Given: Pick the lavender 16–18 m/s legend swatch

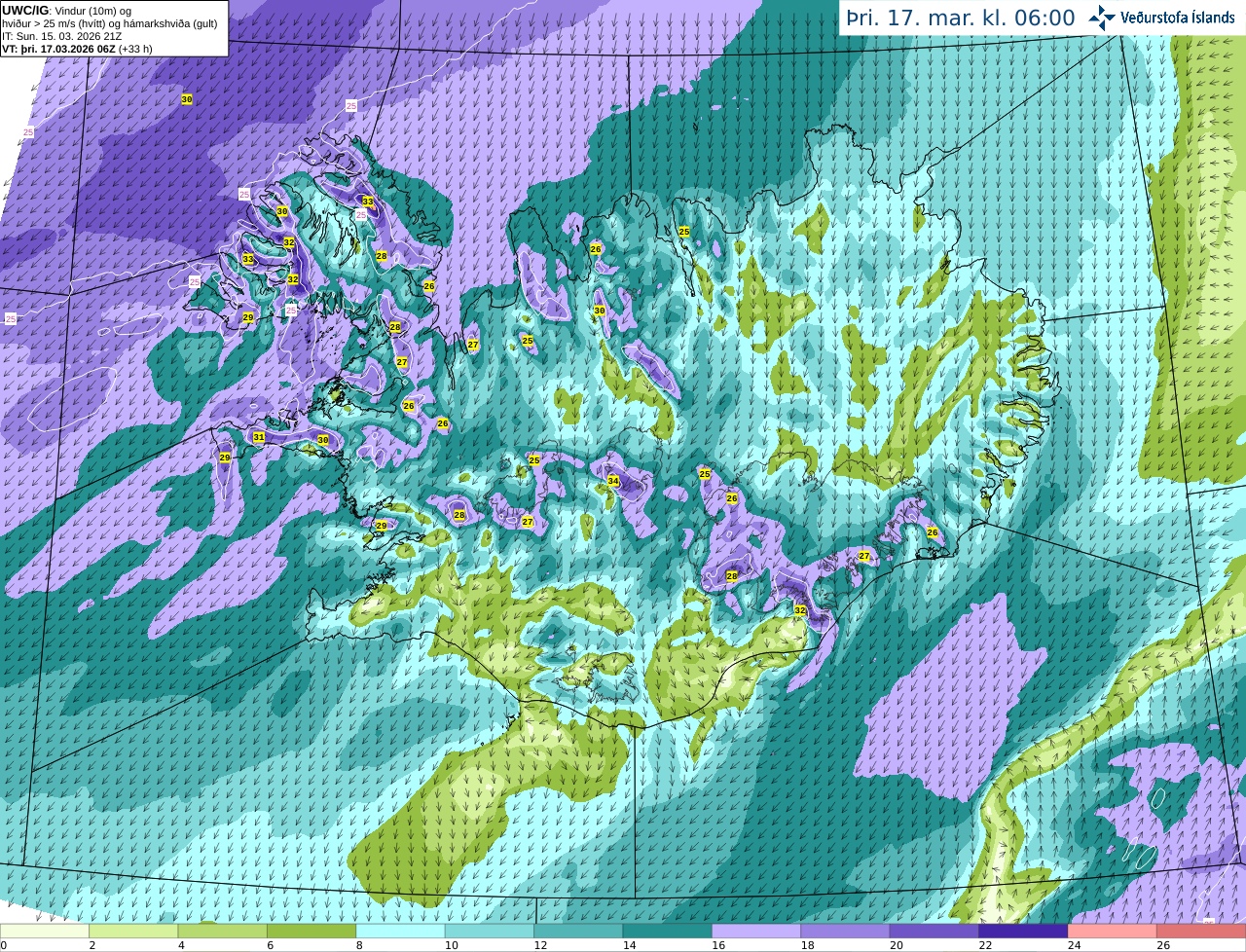Looking at the screenshot, I should (x=756, y=931).
